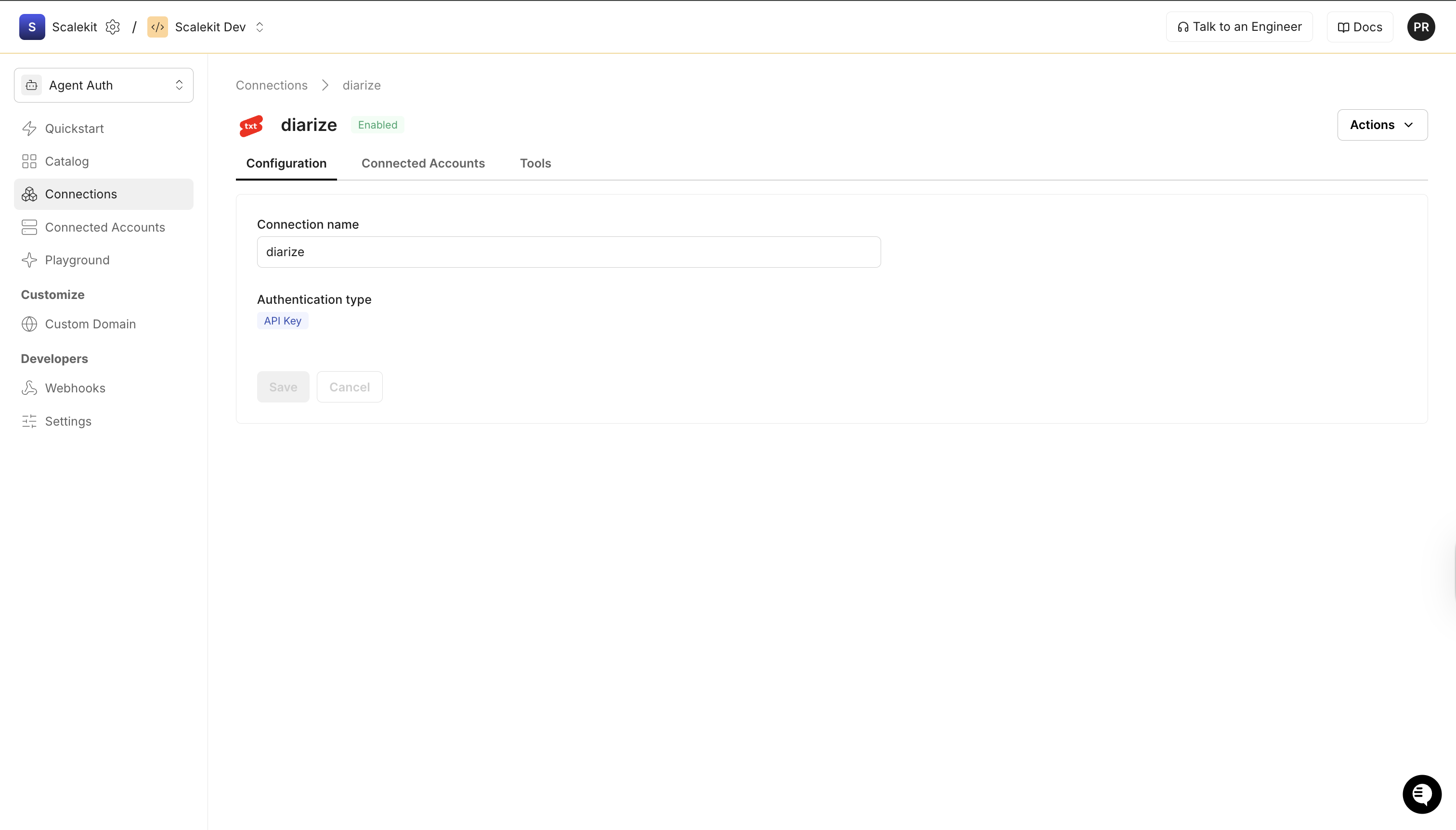Click the Save button
The height and width of the screenshot is (830, 1456).
coord(283,387)
